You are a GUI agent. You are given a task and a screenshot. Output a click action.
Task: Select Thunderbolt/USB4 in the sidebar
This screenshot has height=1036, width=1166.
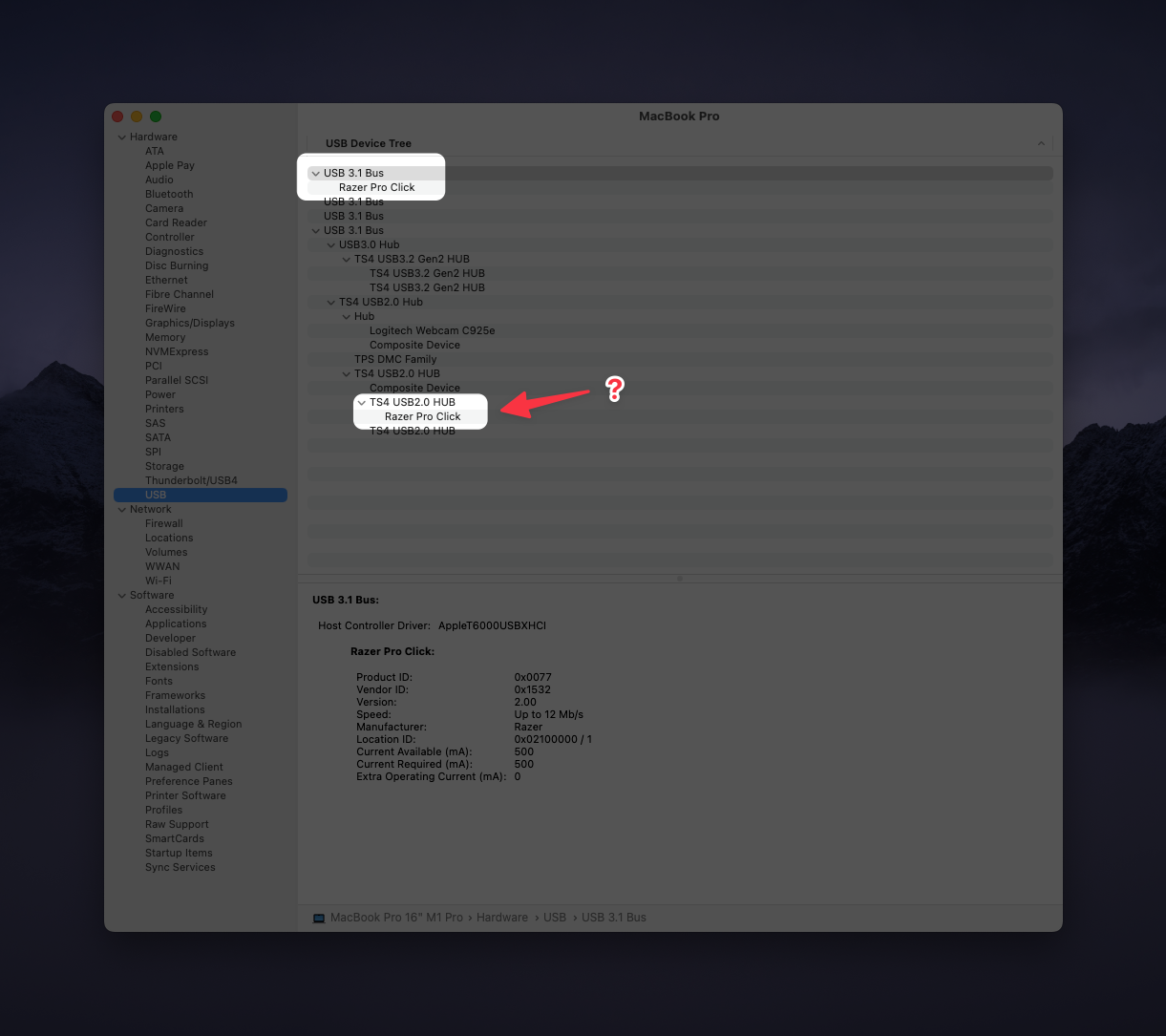click(191, 481)
